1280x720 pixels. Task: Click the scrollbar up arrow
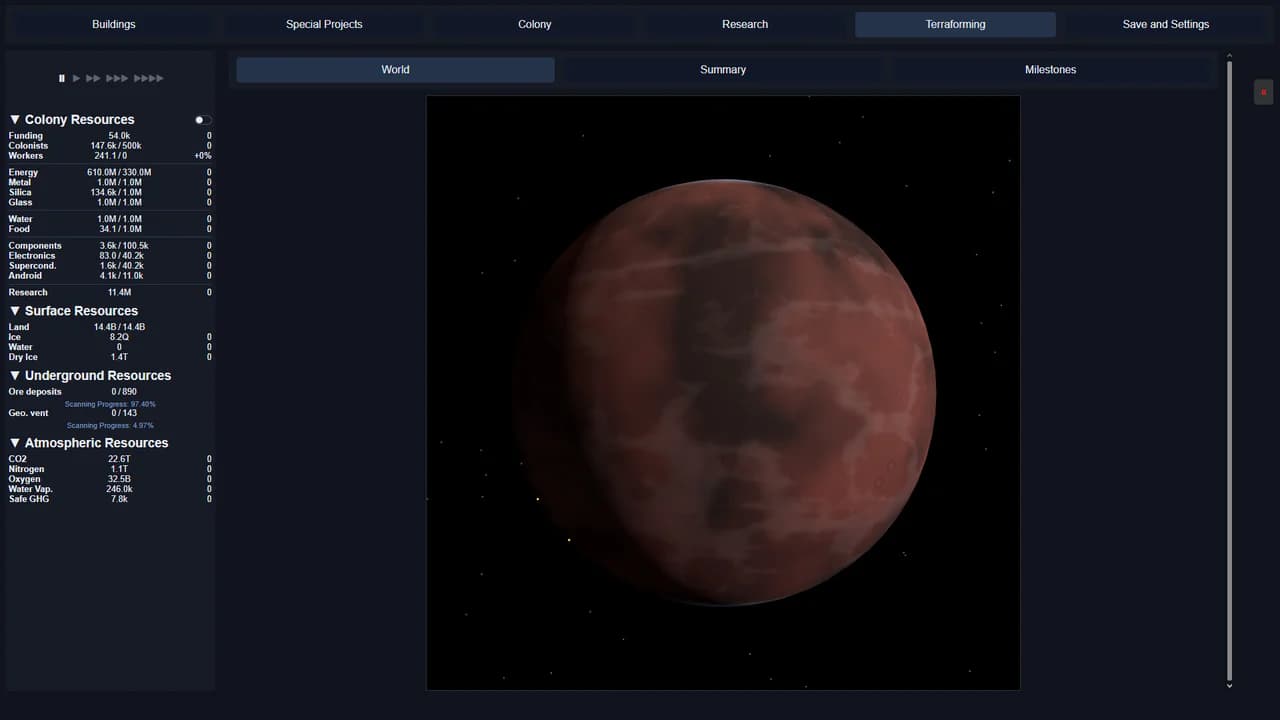[1229, 56]
